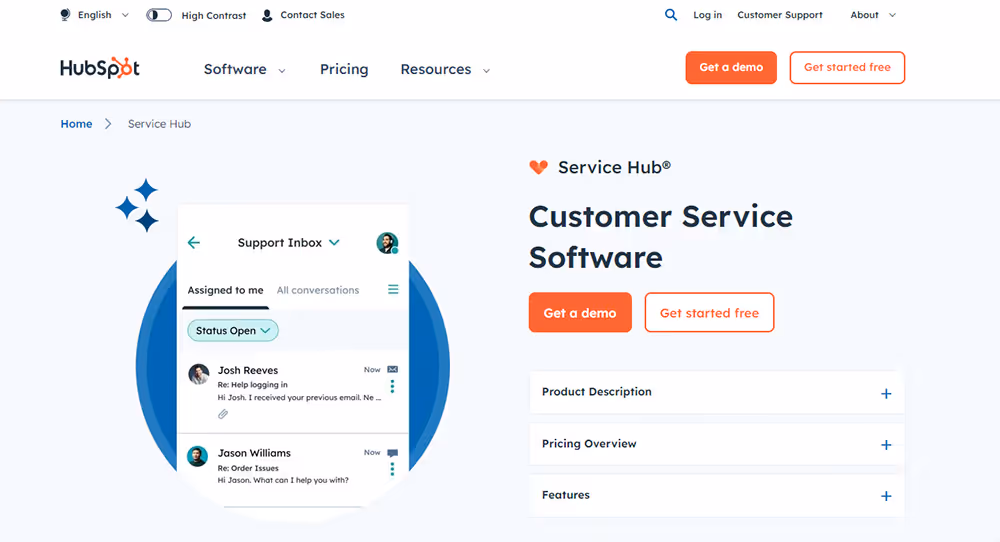The image size is (1000, 542).
Task: Click the blue sparkle stars graphic
Action: pos(137,205)
